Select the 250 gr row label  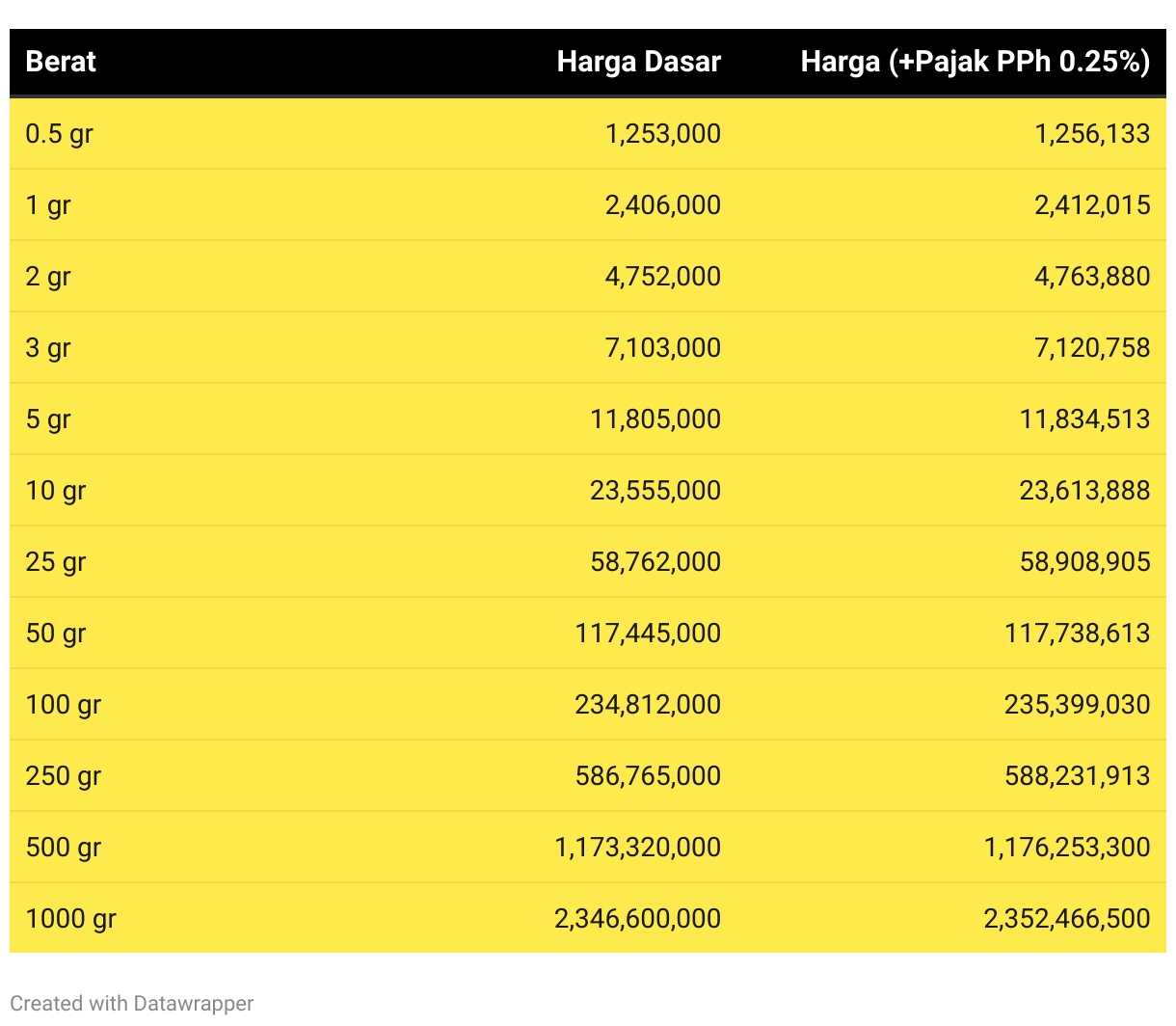tap(64, 776)
